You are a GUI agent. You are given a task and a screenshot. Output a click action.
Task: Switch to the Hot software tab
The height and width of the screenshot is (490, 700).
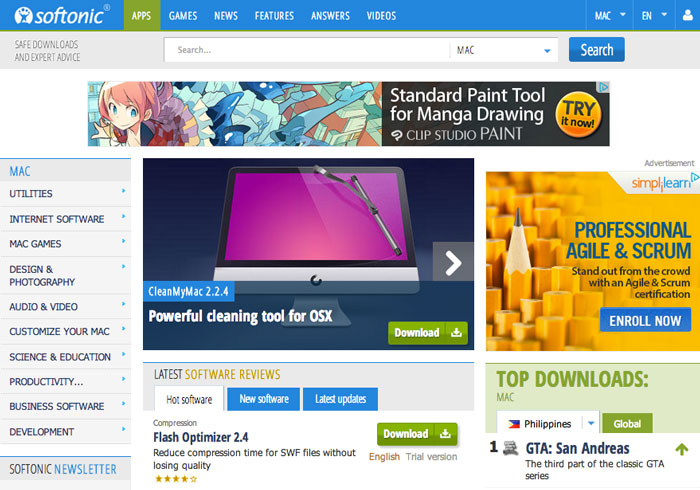click(x=189, y=399)
